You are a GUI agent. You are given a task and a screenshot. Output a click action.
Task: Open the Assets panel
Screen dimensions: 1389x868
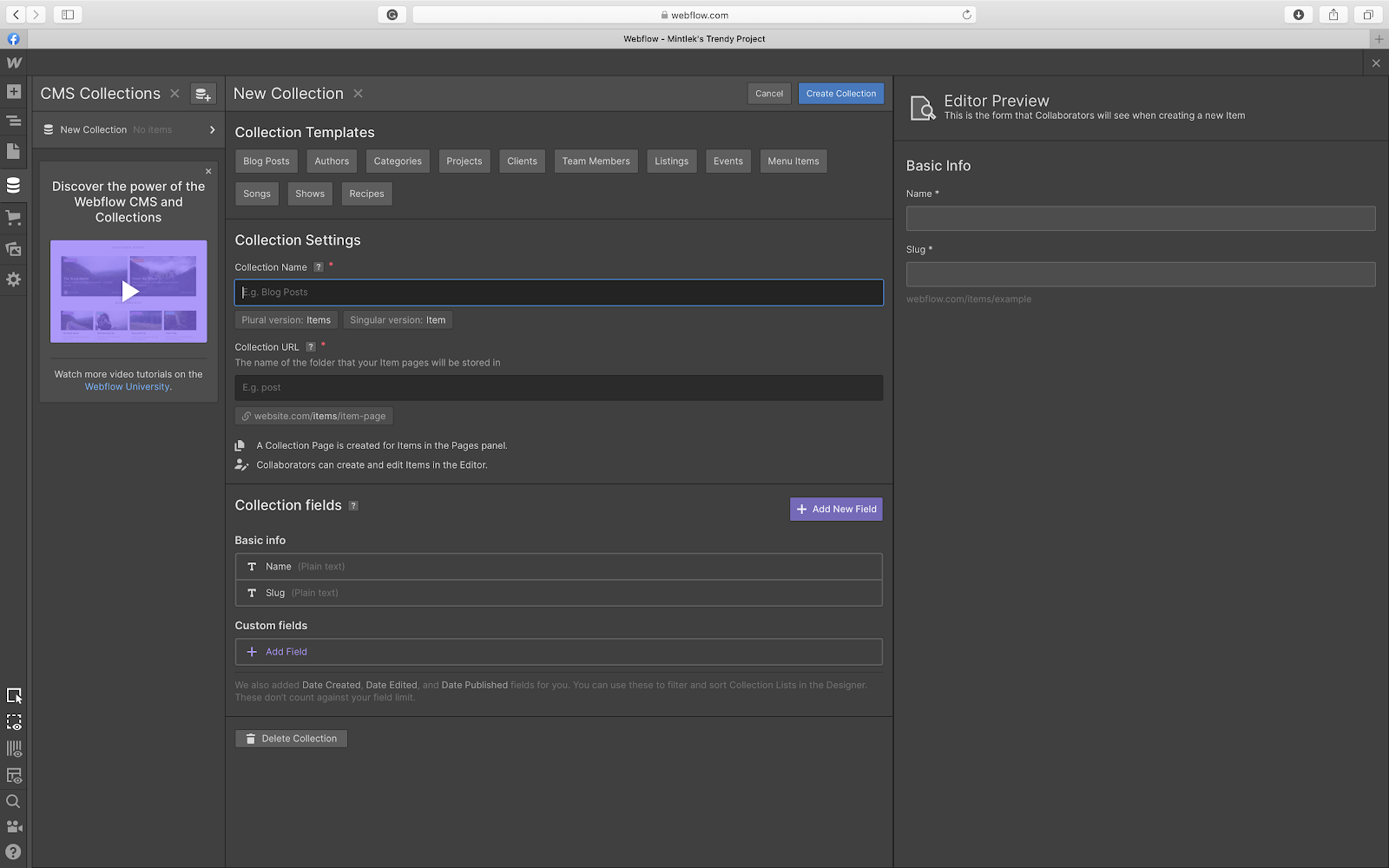tap(13, 249)
